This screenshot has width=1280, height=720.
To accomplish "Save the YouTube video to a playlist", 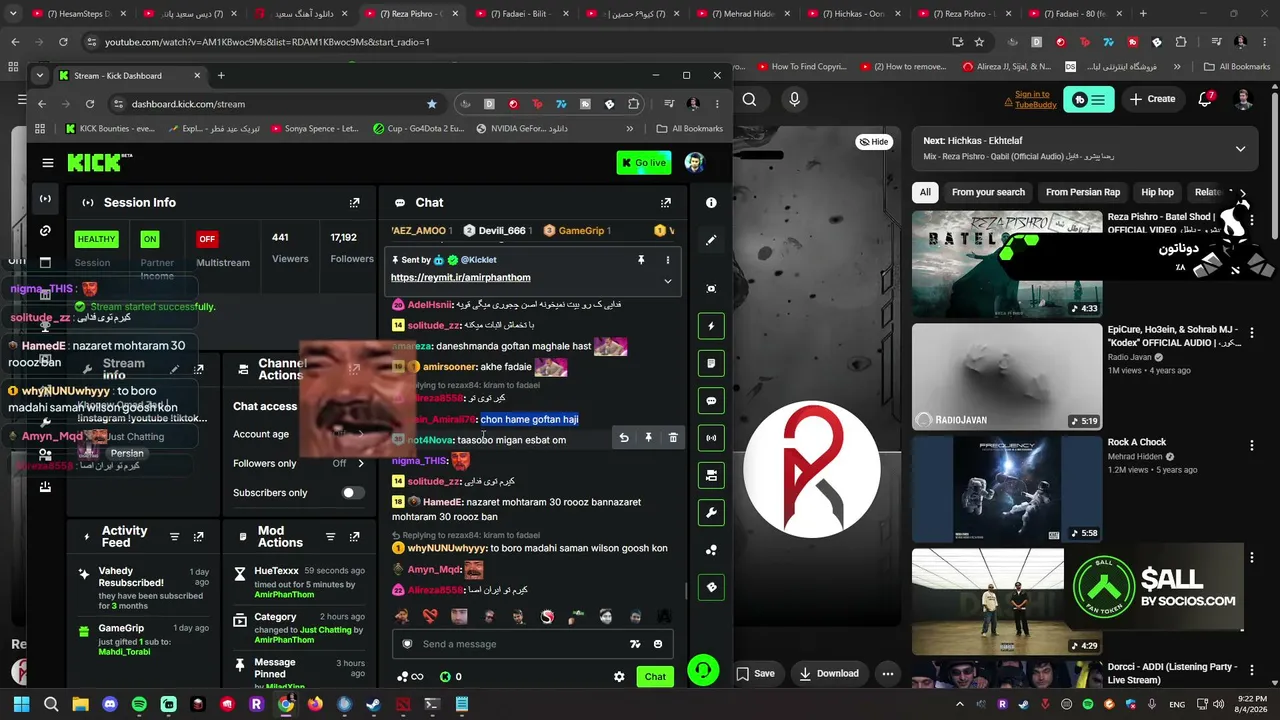I will point(757,673).
